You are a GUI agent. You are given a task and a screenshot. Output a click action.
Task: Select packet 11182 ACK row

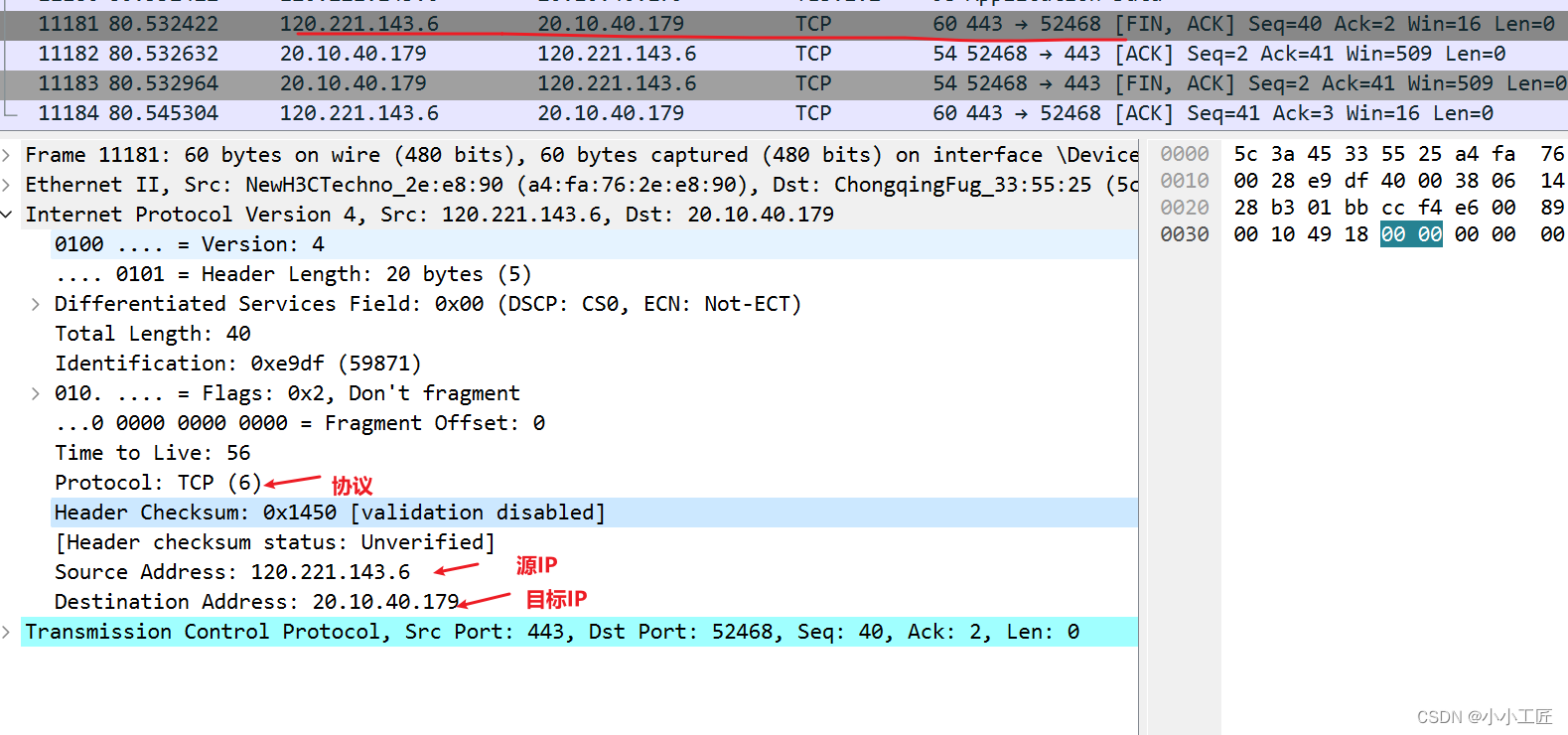[x=784, y=55]
